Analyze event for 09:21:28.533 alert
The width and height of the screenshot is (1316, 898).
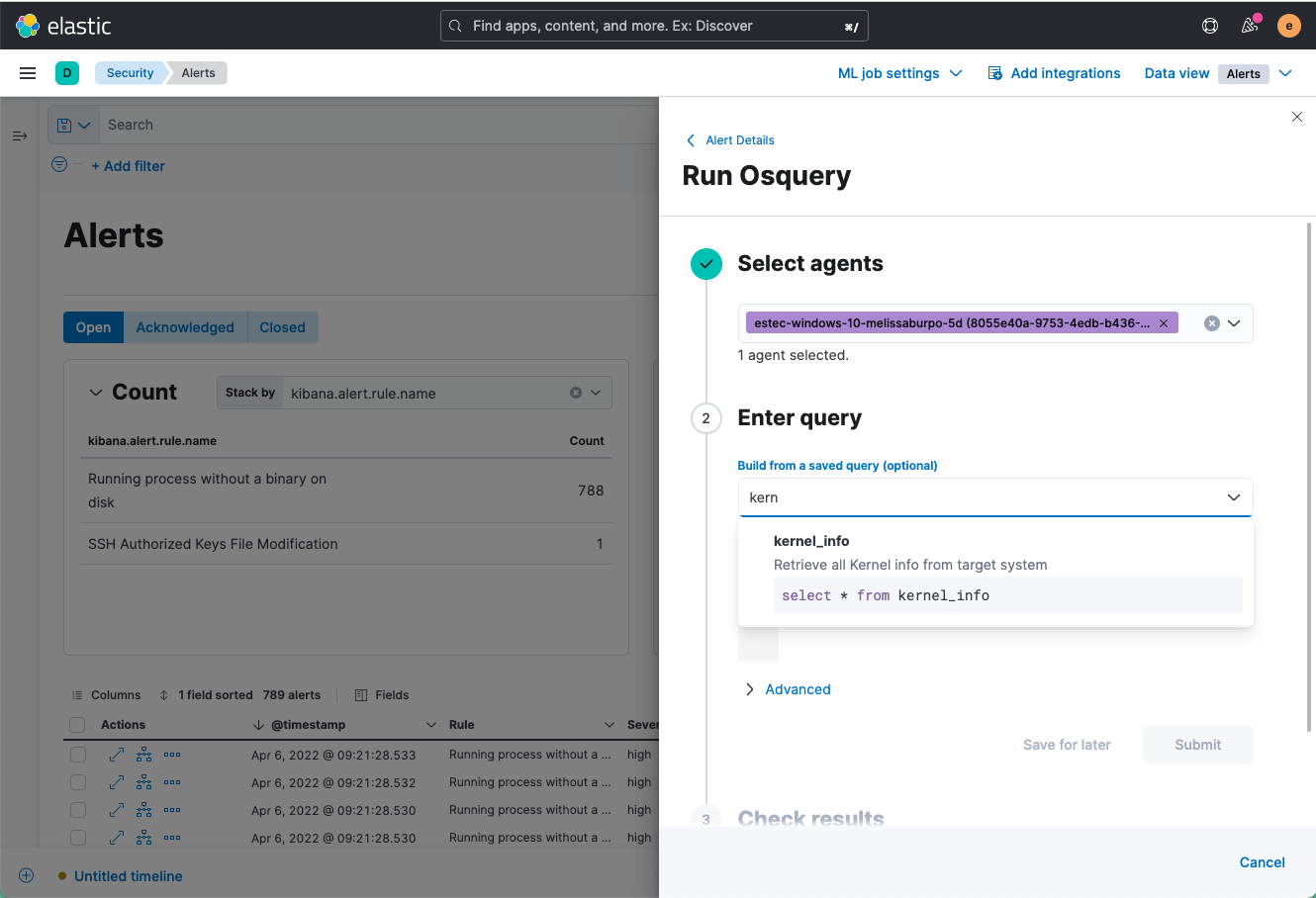click(144, 755)
